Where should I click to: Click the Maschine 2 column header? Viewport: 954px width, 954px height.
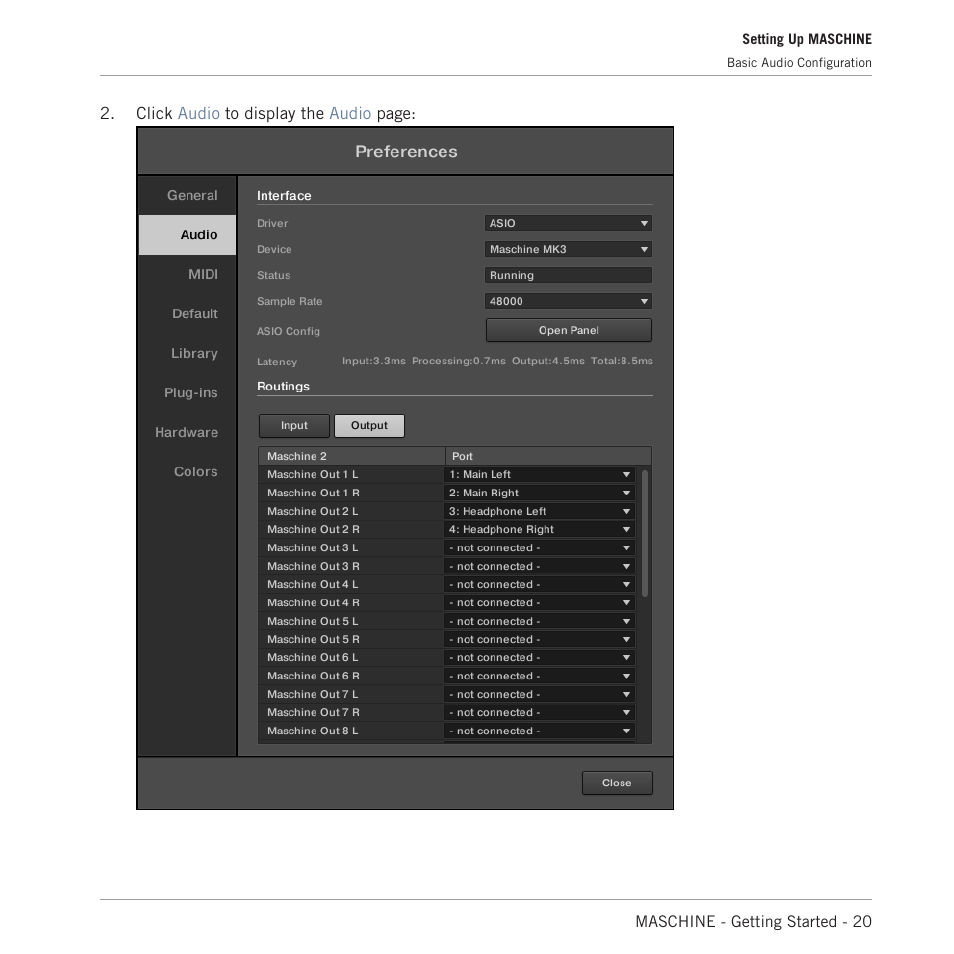pos(352,456)
